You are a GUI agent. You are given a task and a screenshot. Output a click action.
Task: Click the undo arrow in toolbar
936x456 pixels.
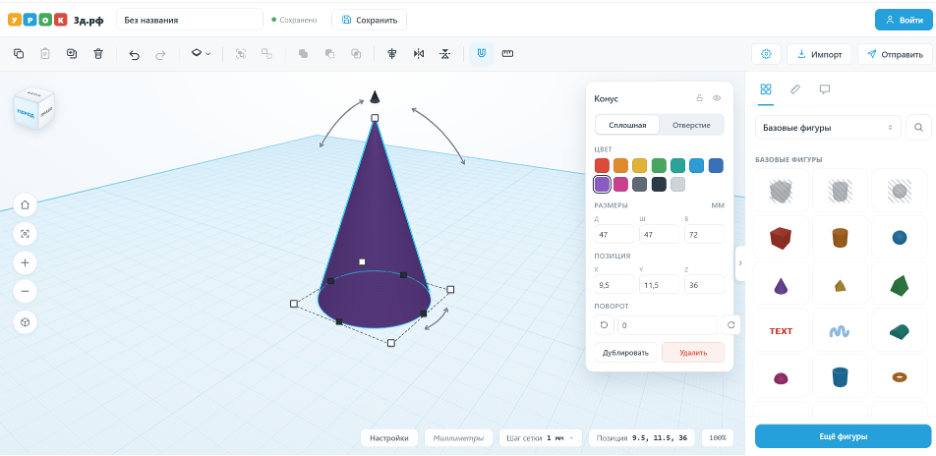[134, 54]
